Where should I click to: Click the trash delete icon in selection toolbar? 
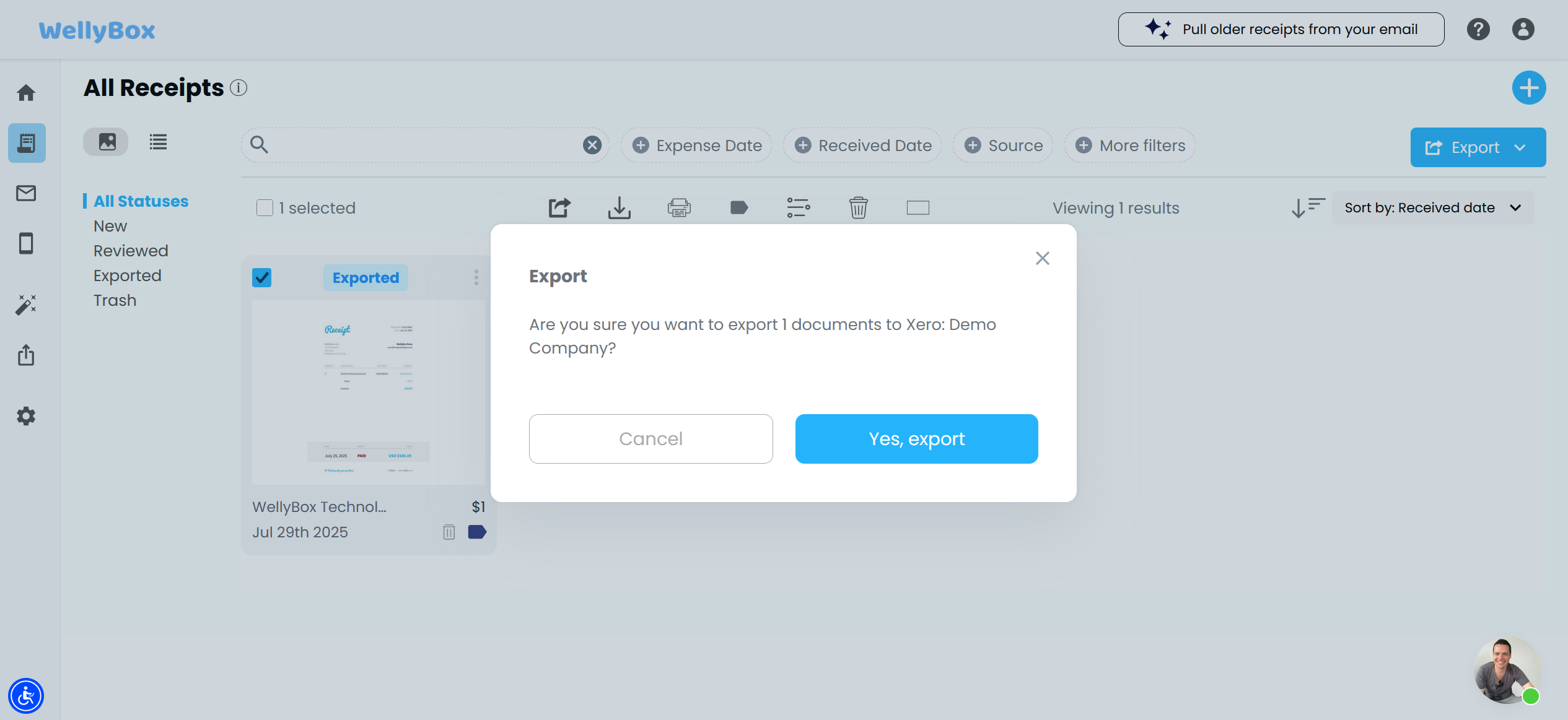tap(859, 207)
